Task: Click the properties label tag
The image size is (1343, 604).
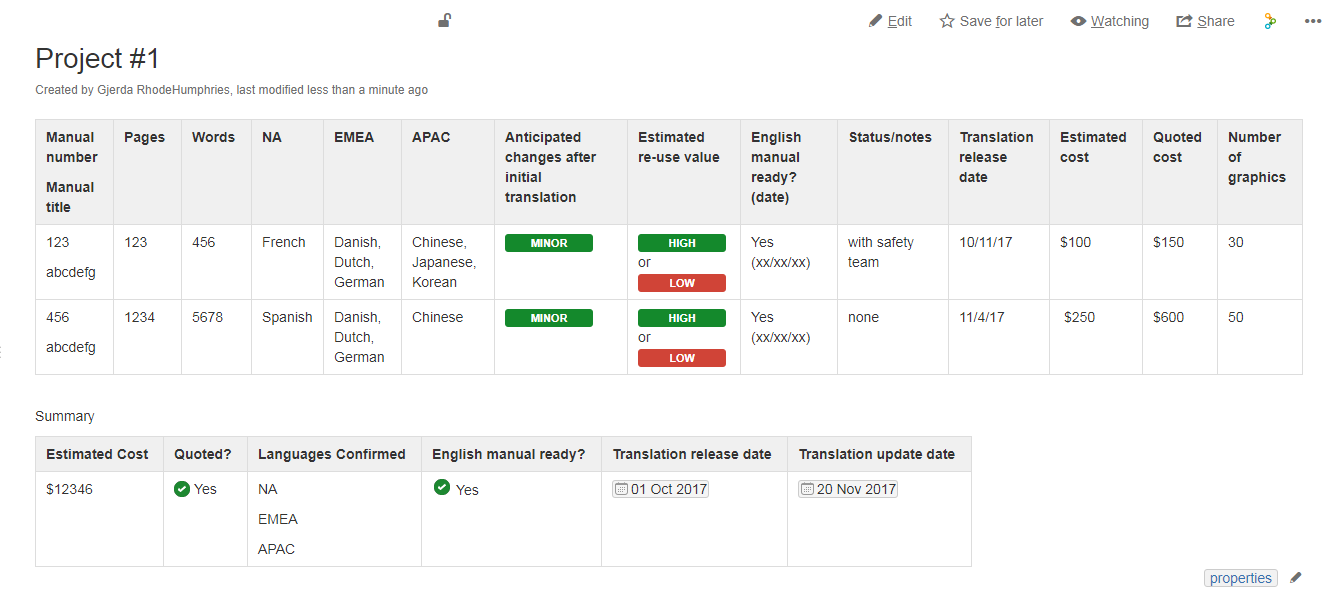Action: pyautogui.click(x=1241, y=578)
